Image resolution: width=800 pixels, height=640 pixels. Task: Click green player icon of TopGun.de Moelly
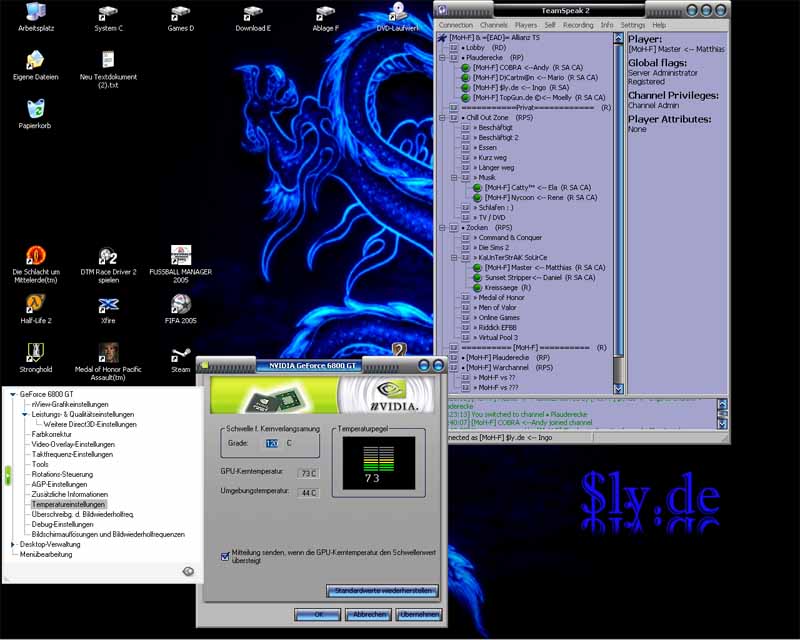pyautogui.click(x=465, y=97)
